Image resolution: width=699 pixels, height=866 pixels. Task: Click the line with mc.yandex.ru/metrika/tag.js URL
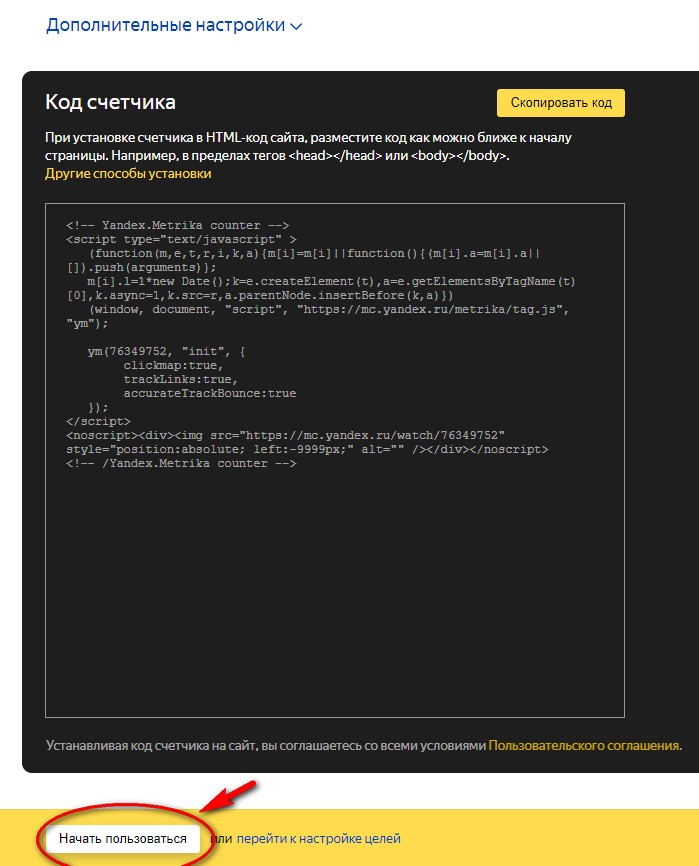click(329, 309)
